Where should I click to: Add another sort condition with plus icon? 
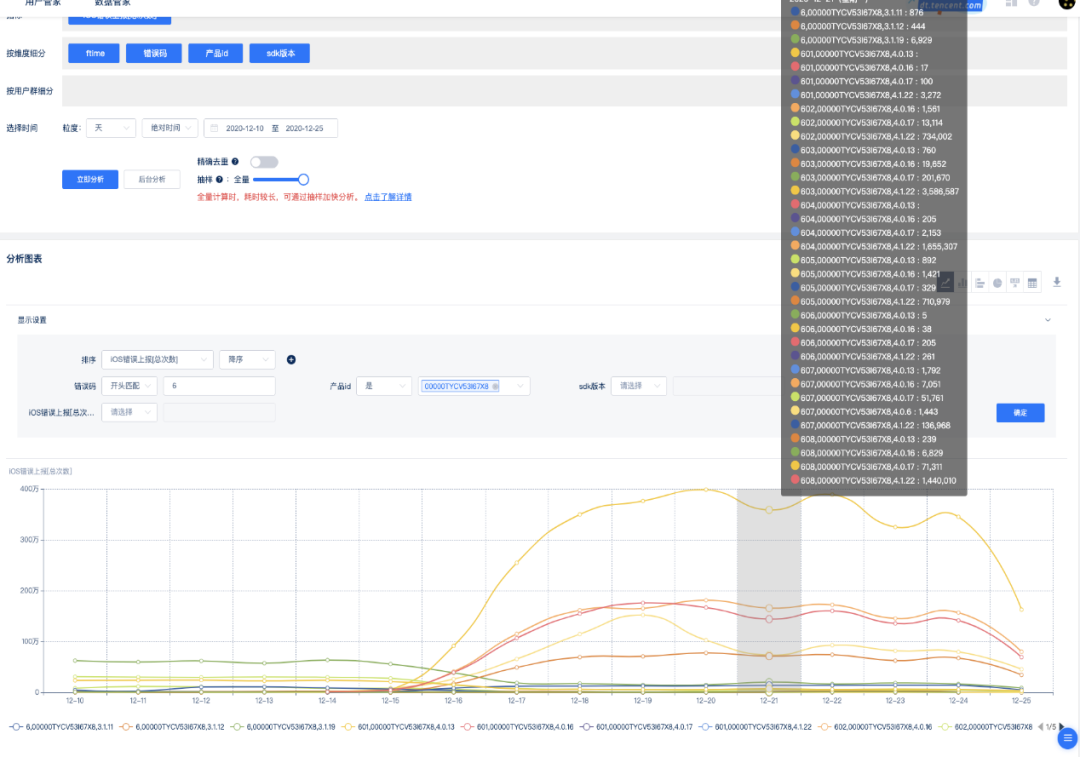(291, 360)
